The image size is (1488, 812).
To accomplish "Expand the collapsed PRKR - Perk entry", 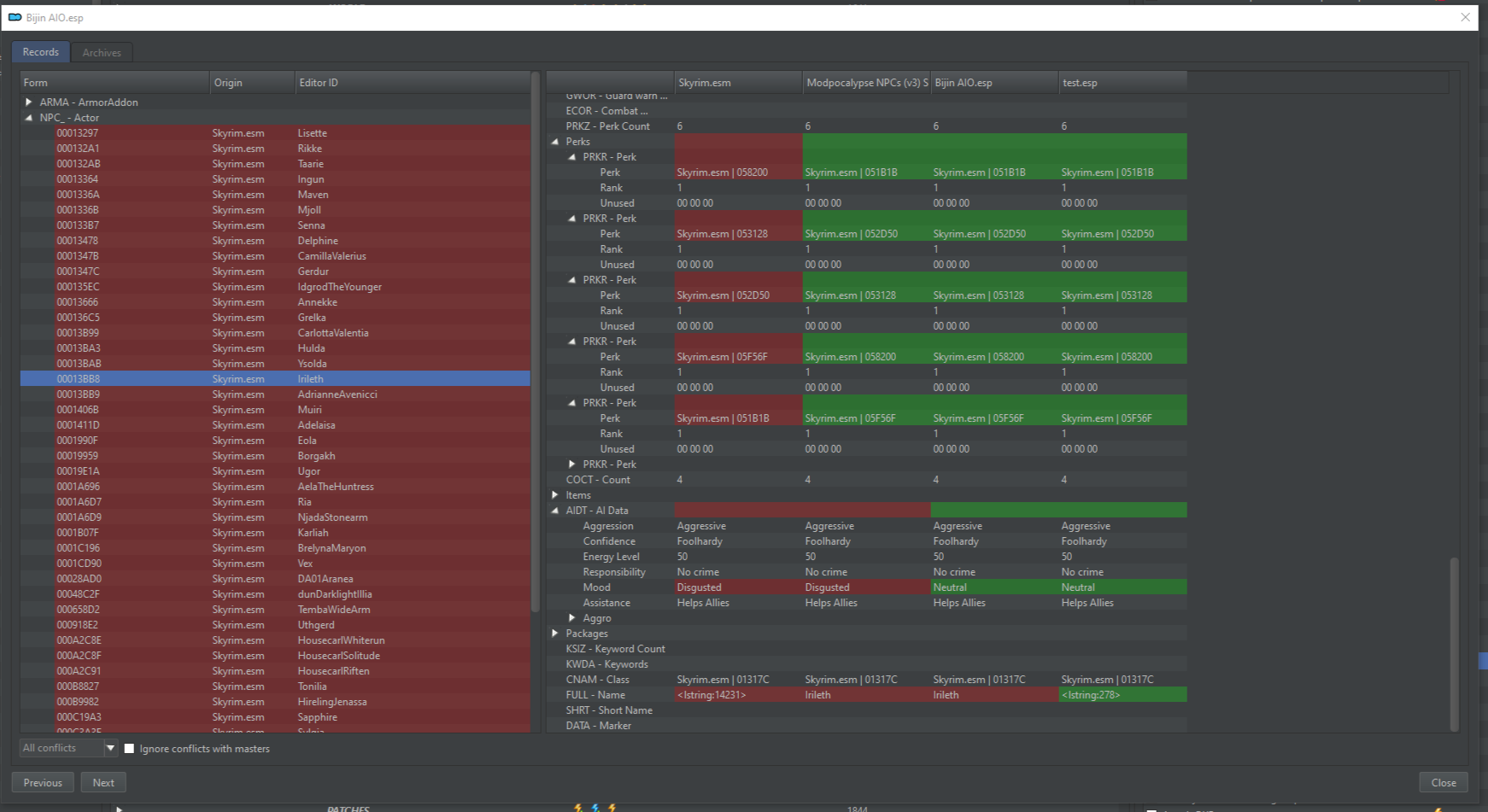I will click(x=572, y=464).
